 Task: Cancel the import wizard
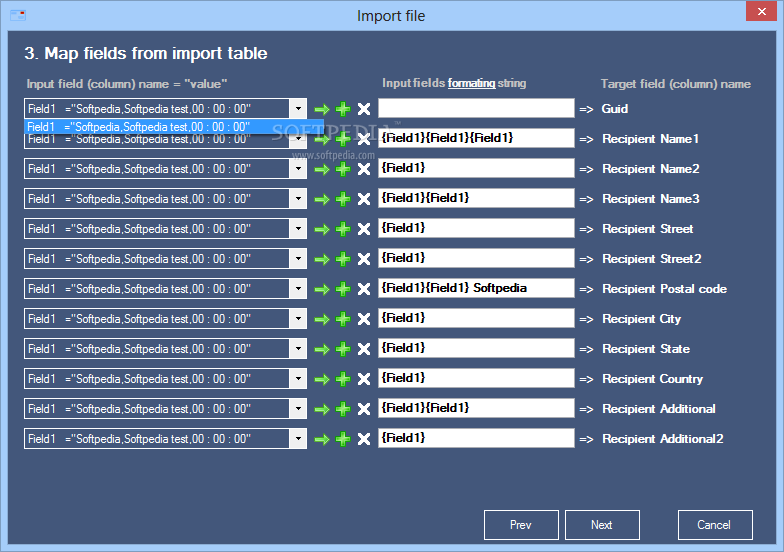click(715, 525)
